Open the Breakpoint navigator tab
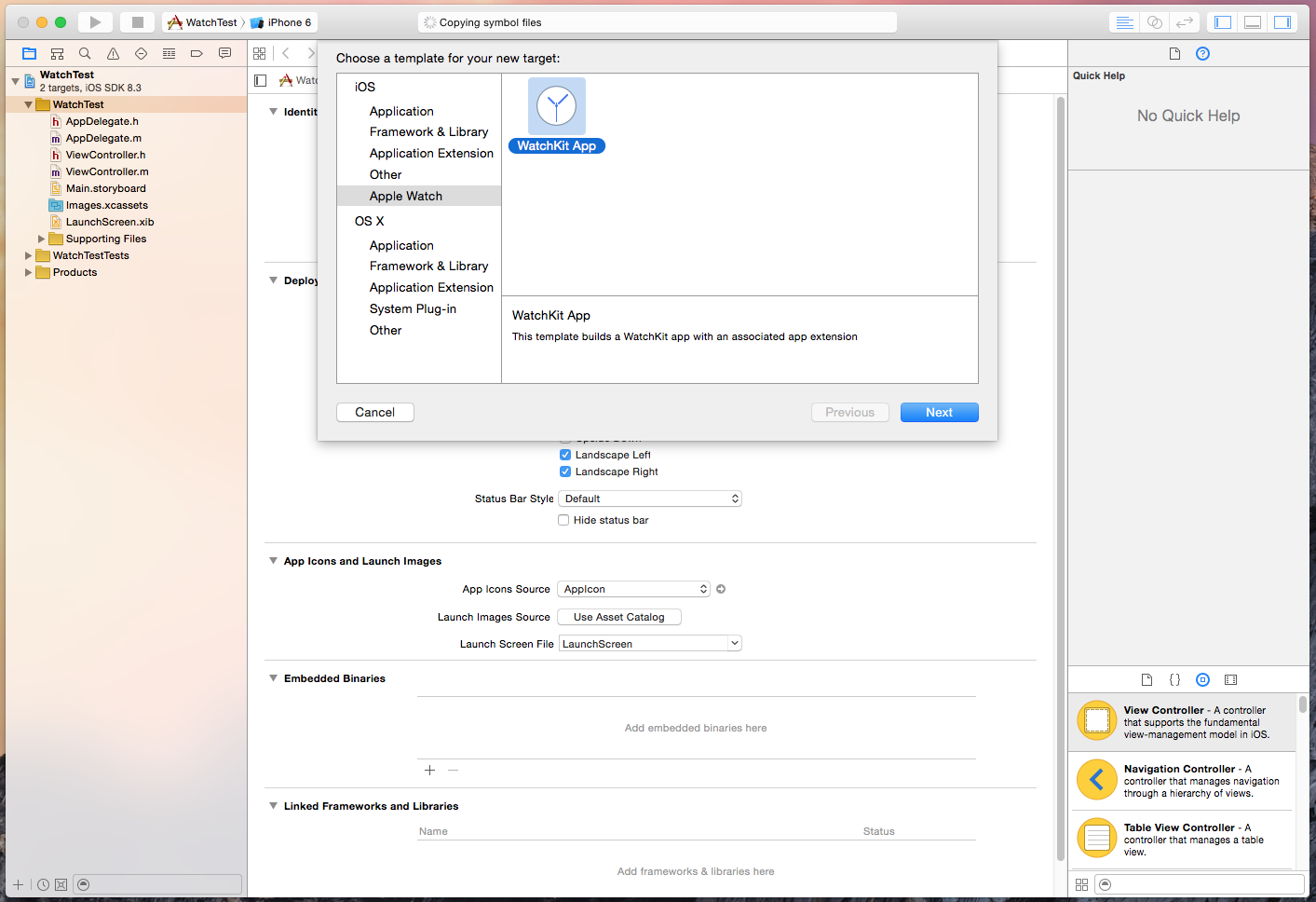The width and height of the screenshot is (1316, 902). [197, 54]
